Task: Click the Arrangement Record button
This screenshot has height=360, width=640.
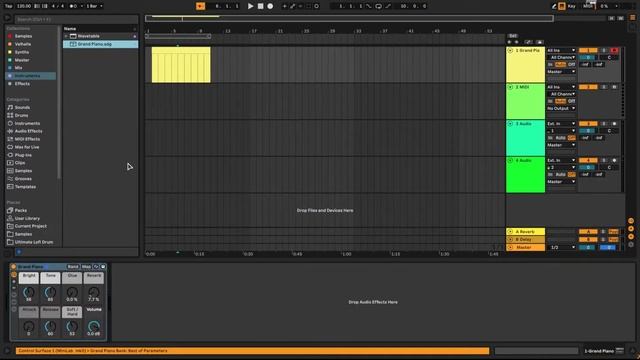Action: [270, 6]
